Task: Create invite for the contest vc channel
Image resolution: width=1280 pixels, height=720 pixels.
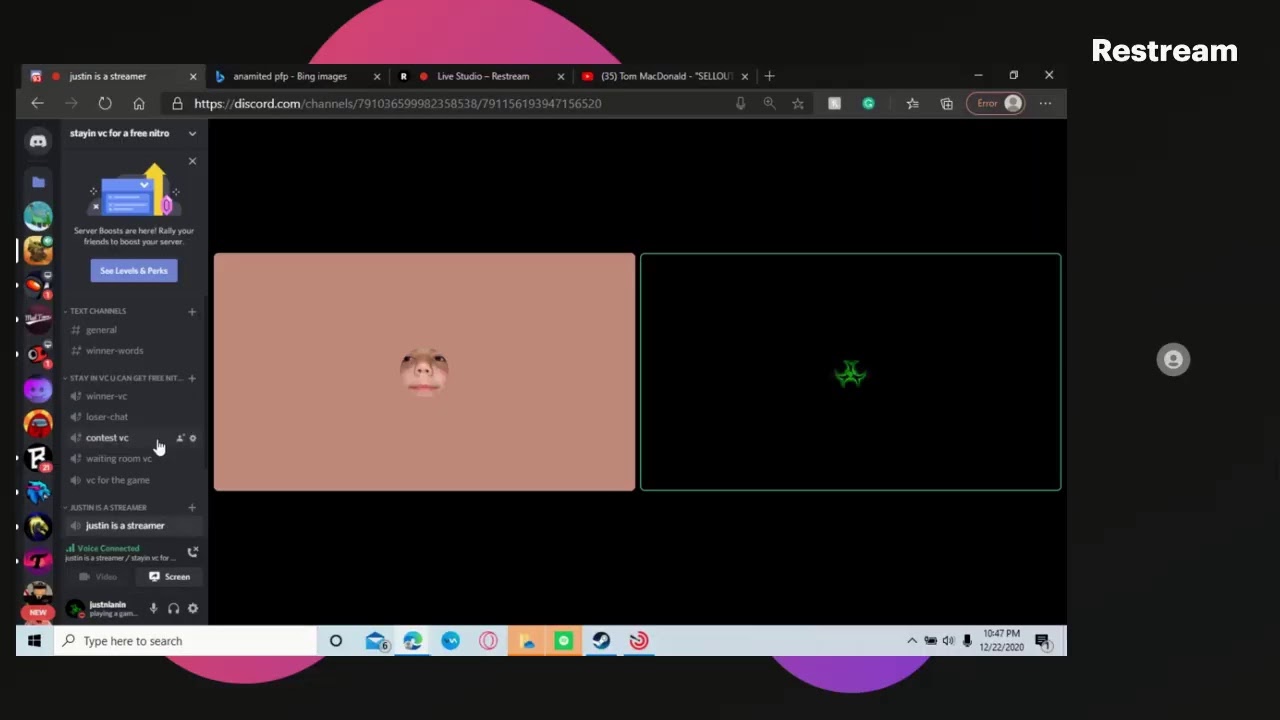Action: [180, 438]
